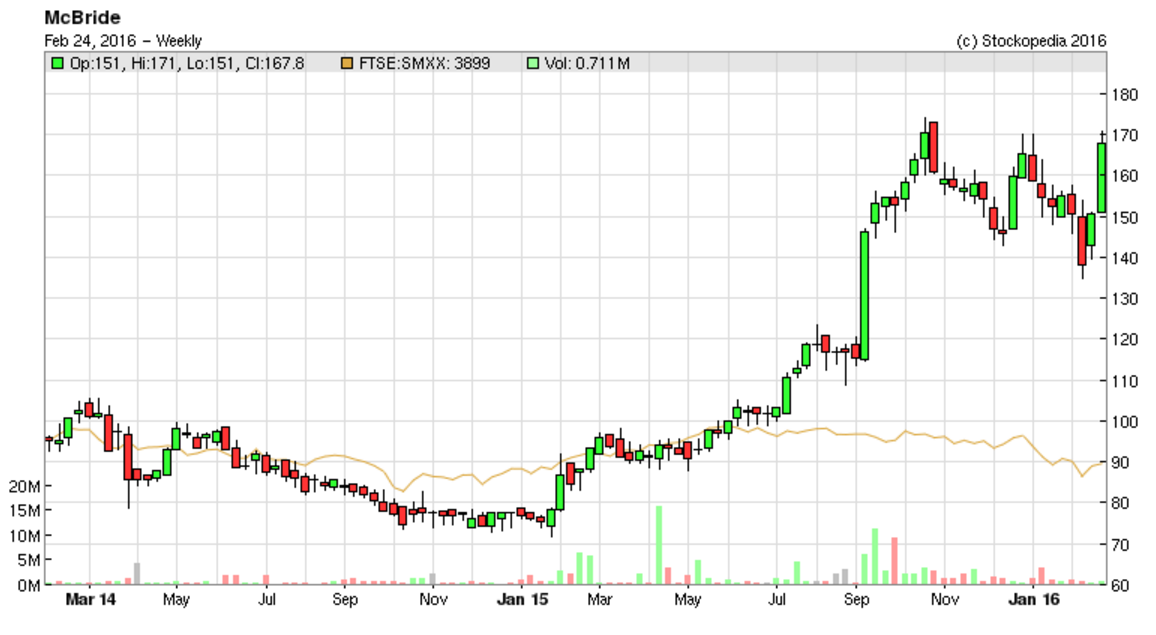Click the 'Mar 14' x-axis label
Viewport: 1156px width, 635px height.
click(90, 600)
